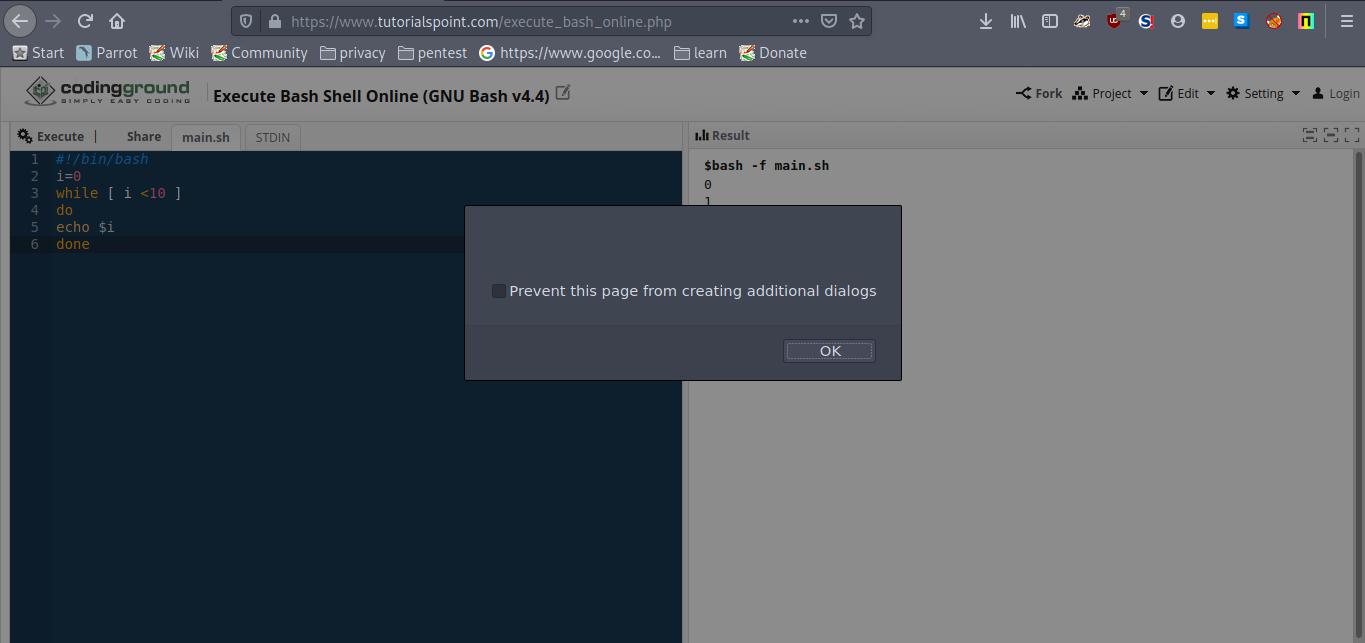1365x643 pixels.
Task: Open the Parrot bookmark
Action: [x=107, y=53]
